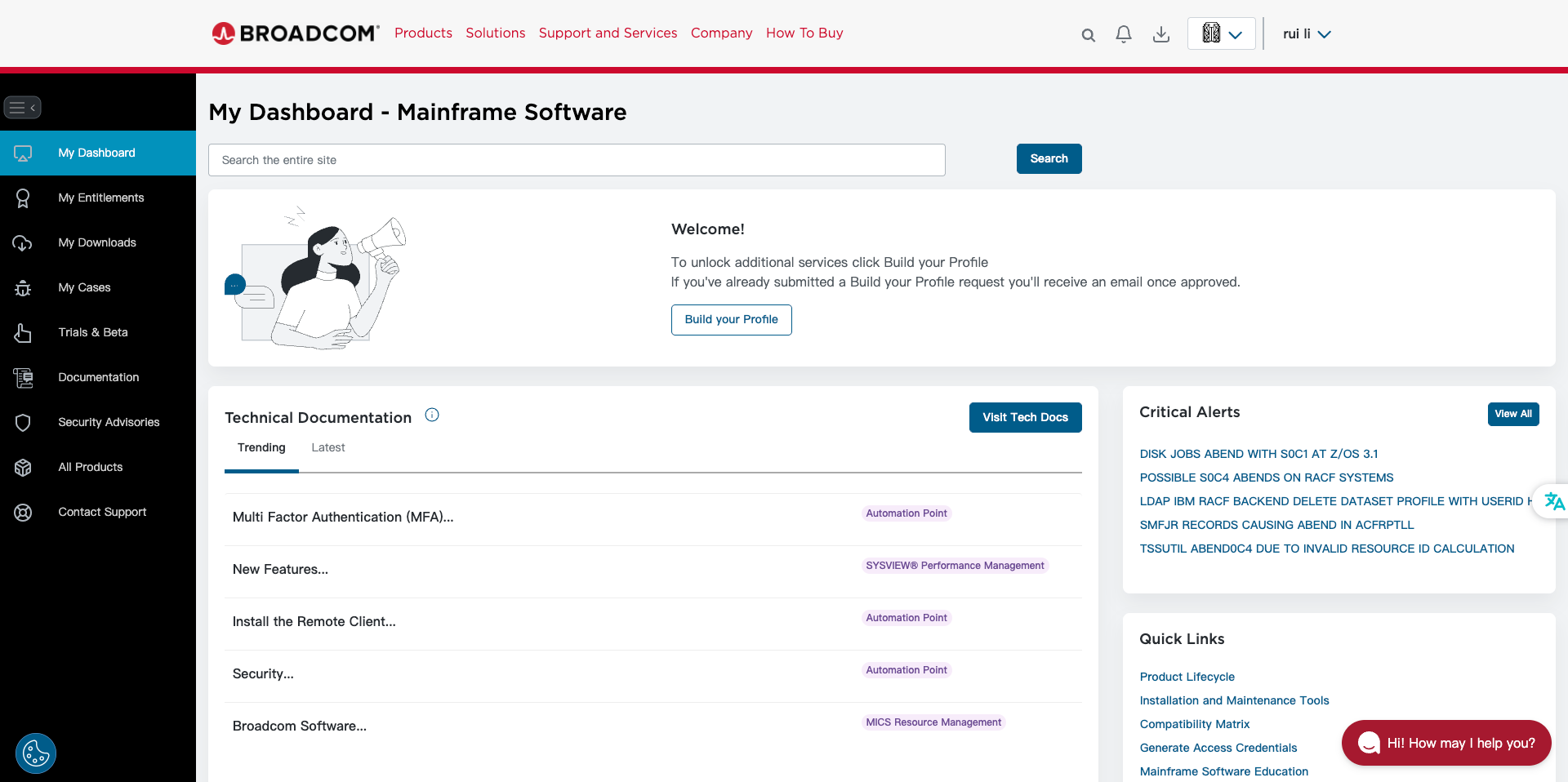Open My Downloads label in the sidebar
This screenshot has width=1568, height=782.
pyautogui.click(x=97, y=243)
